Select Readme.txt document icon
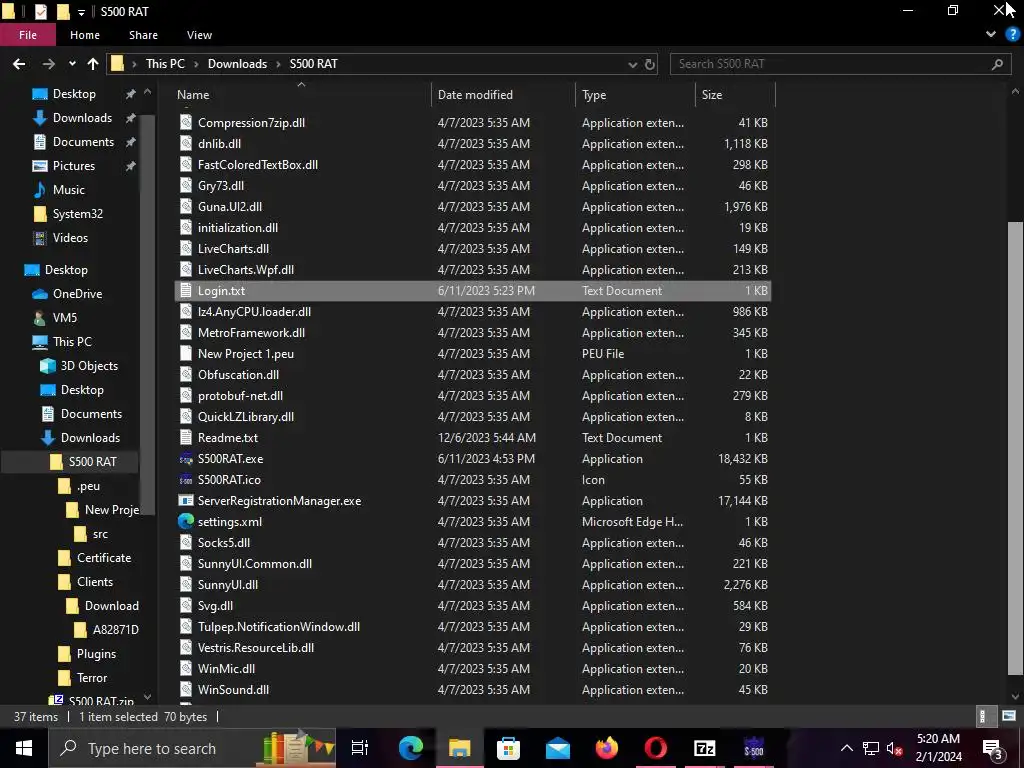 186,438
